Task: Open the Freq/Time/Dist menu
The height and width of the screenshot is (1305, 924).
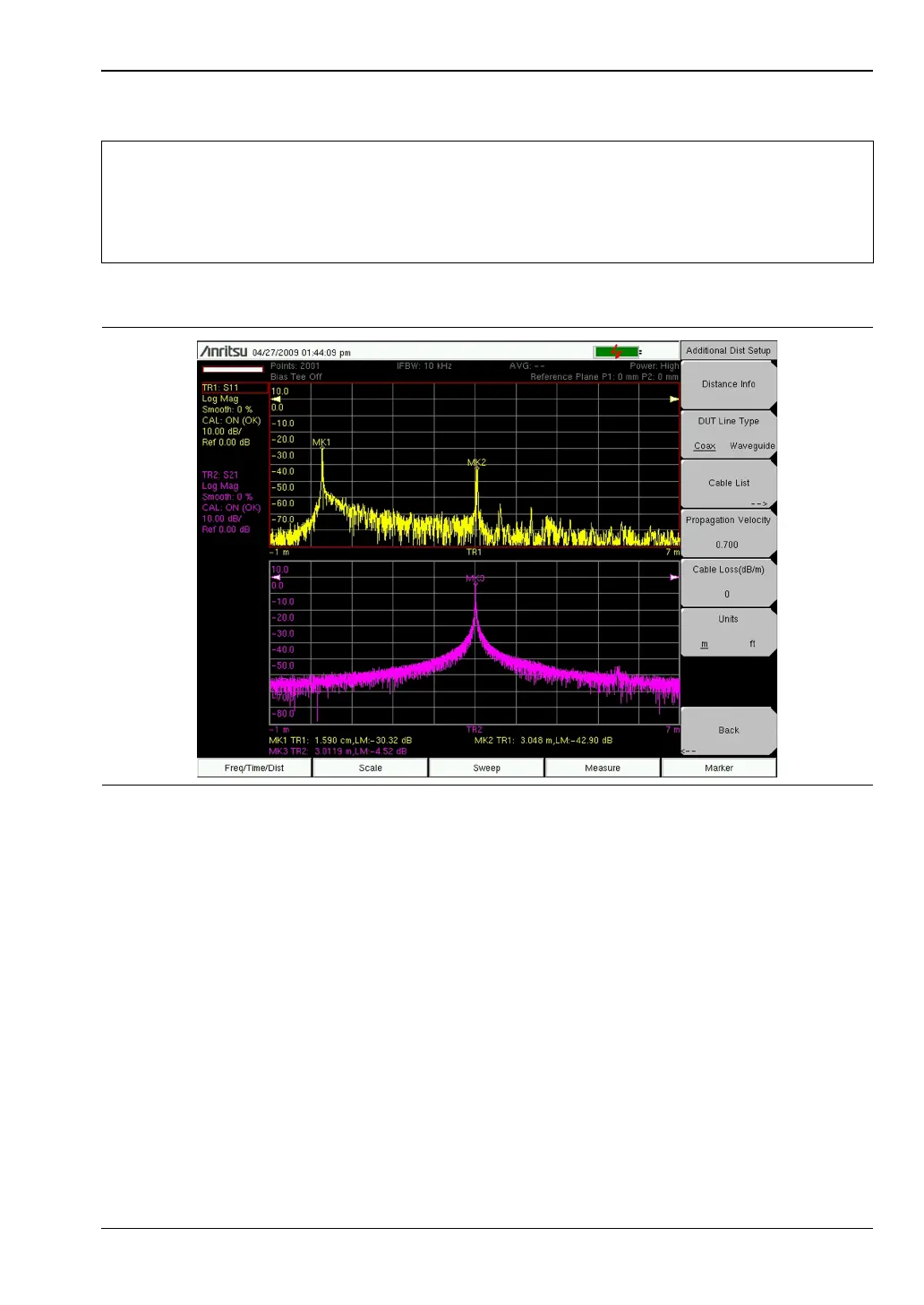Action: tap(254, 768)
